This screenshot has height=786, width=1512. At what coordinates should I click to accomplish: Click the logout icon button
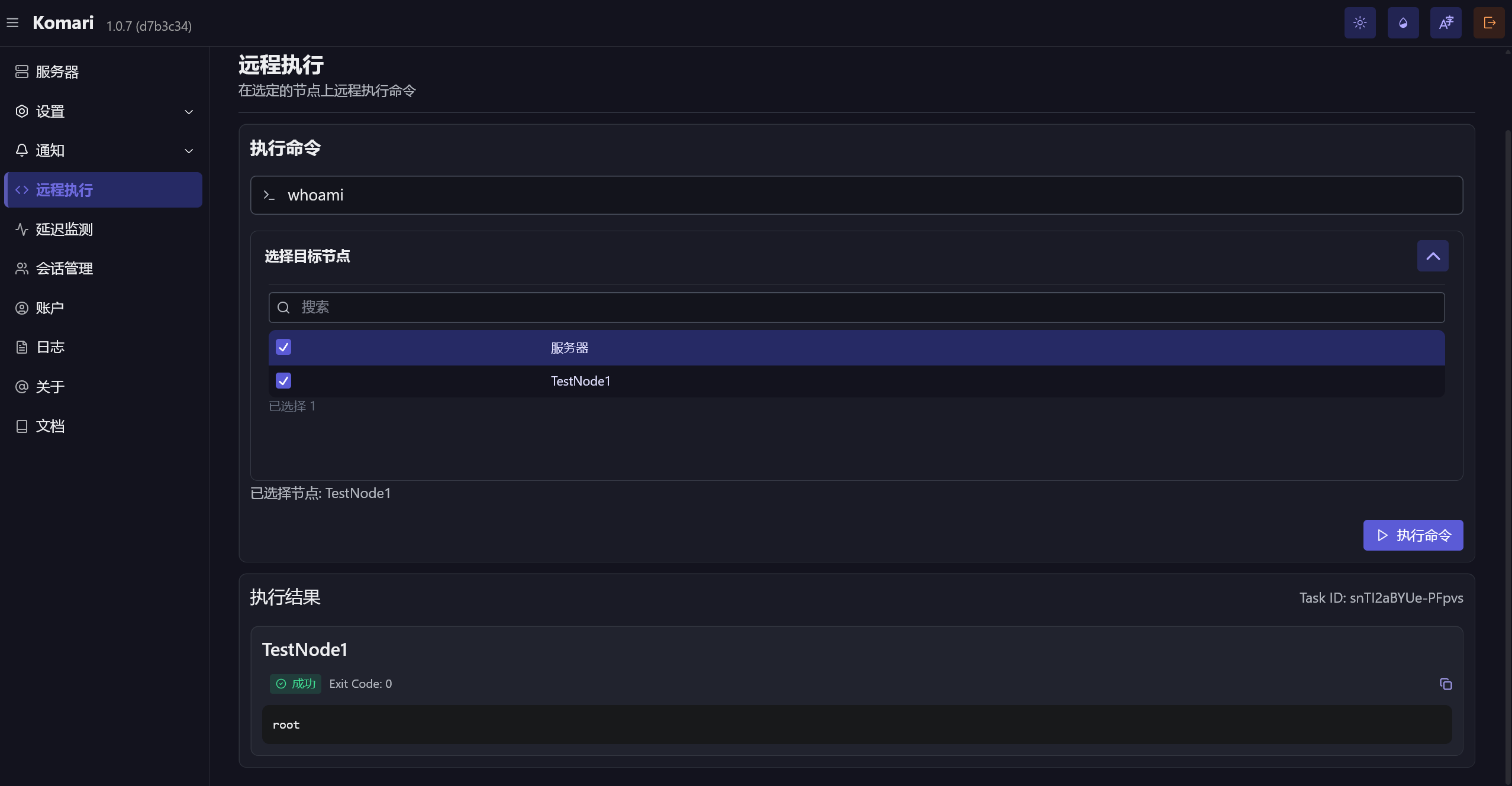1489,23
